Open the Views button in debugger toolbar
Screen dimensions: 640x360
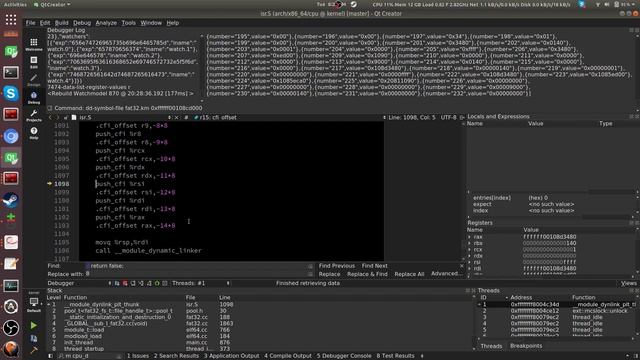click(629, 283)
